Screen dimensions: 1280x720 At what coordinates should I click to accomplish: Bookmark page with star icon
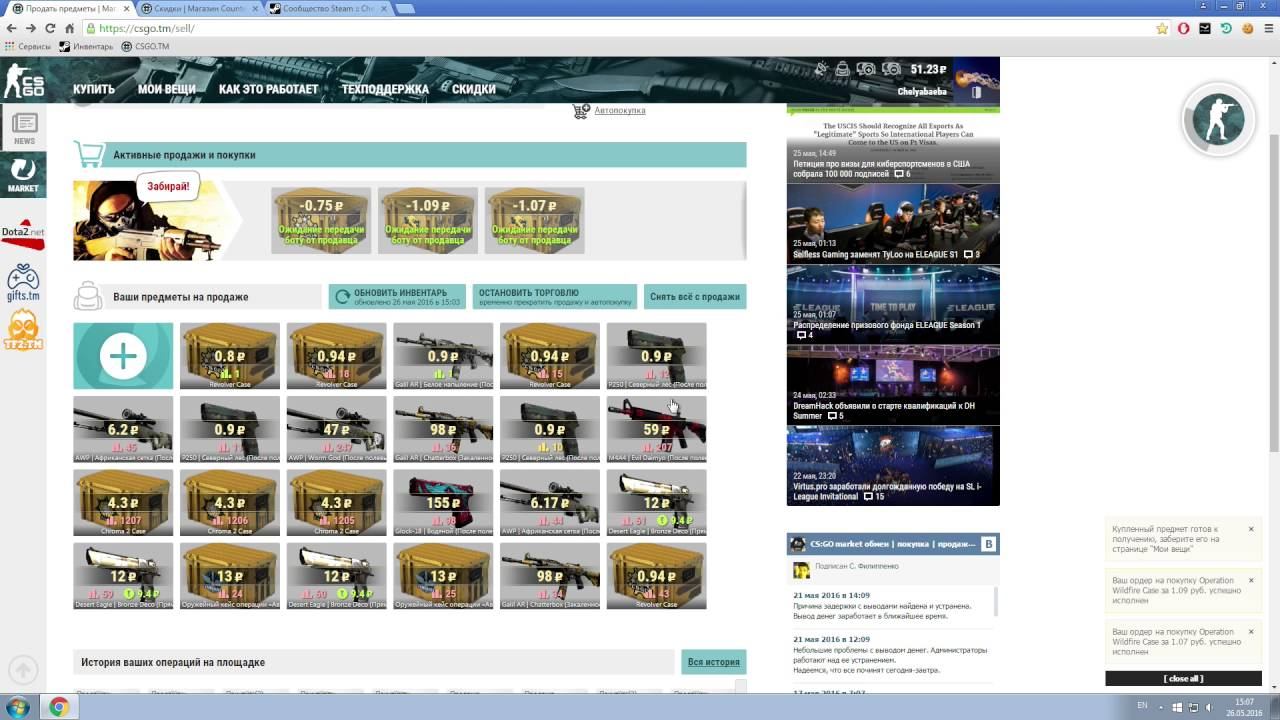(1162, 28)
